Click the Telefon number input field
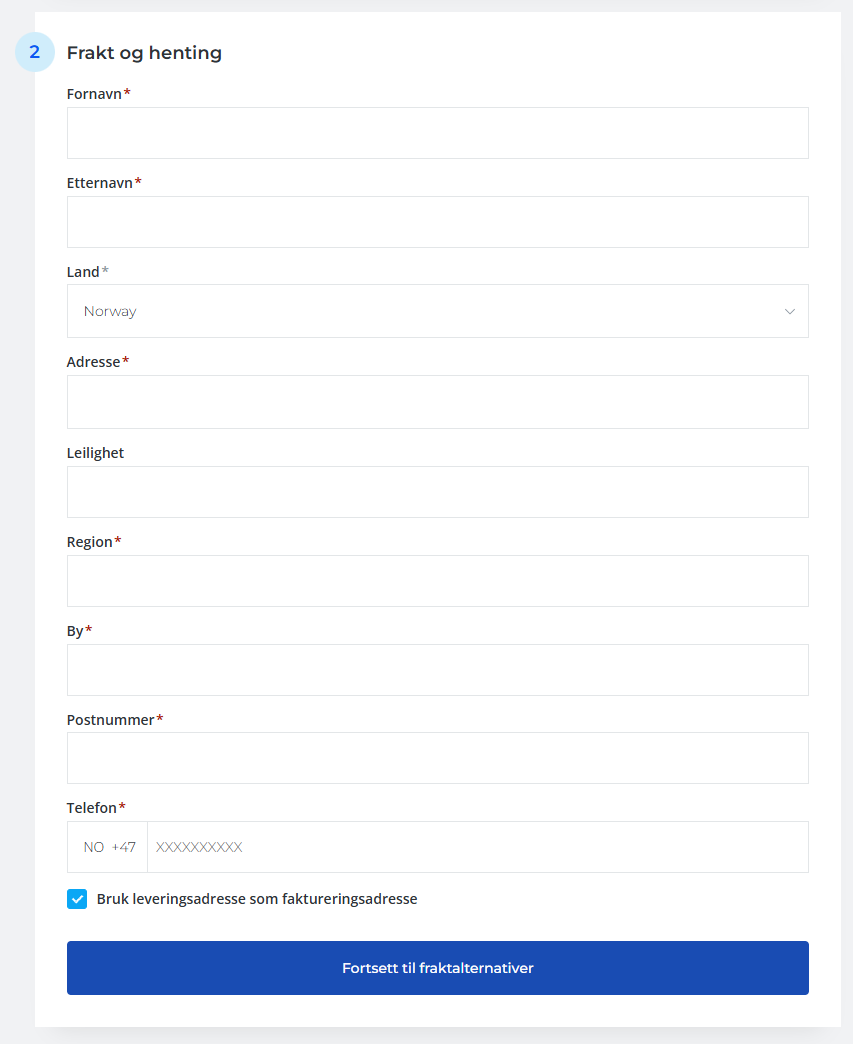 [x=477, y=847]
